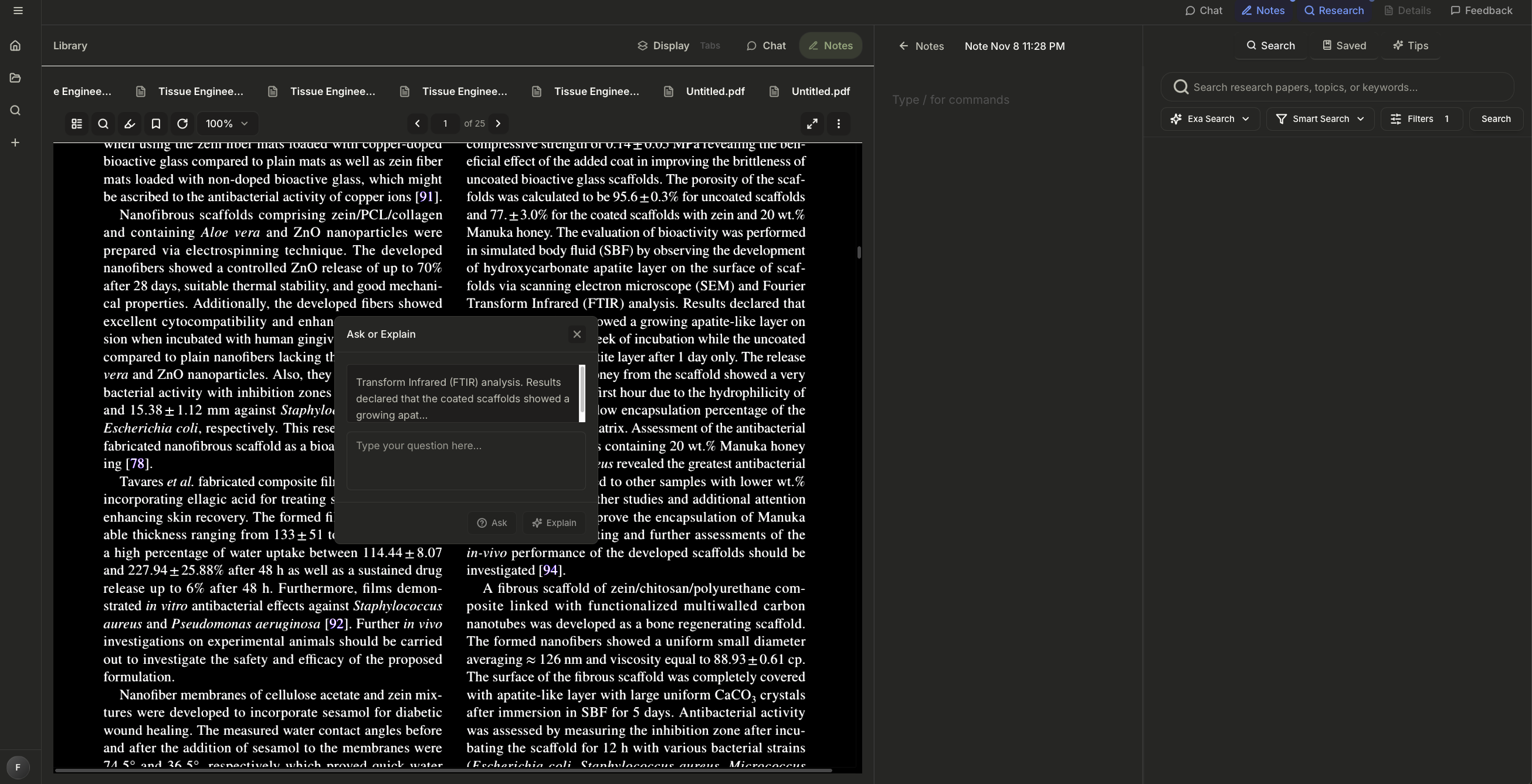
Task: Expand the PDF to fullscreen
Action: [812, 124]
